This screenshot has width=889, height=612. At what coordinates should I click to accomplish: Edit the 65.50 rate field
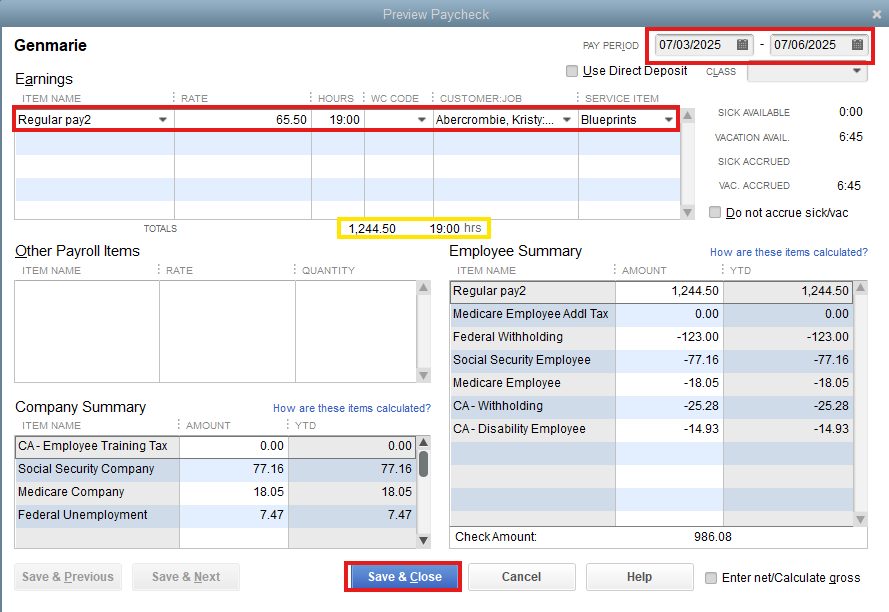243,120
